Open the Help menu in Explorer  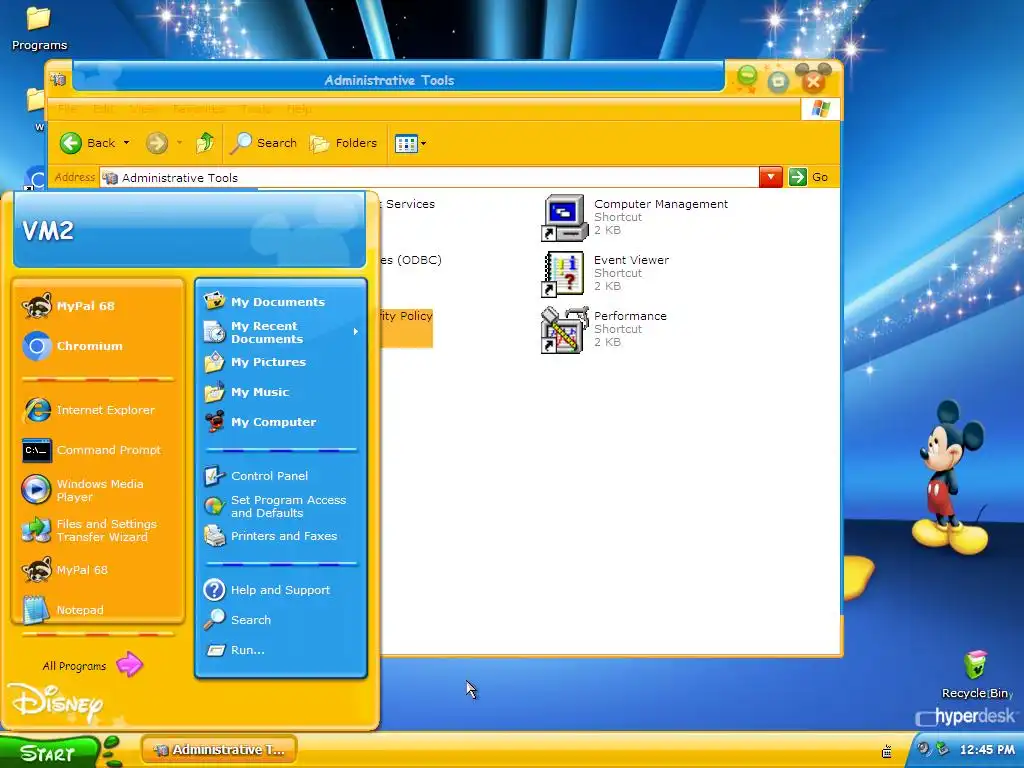click(x=299, y=109)
